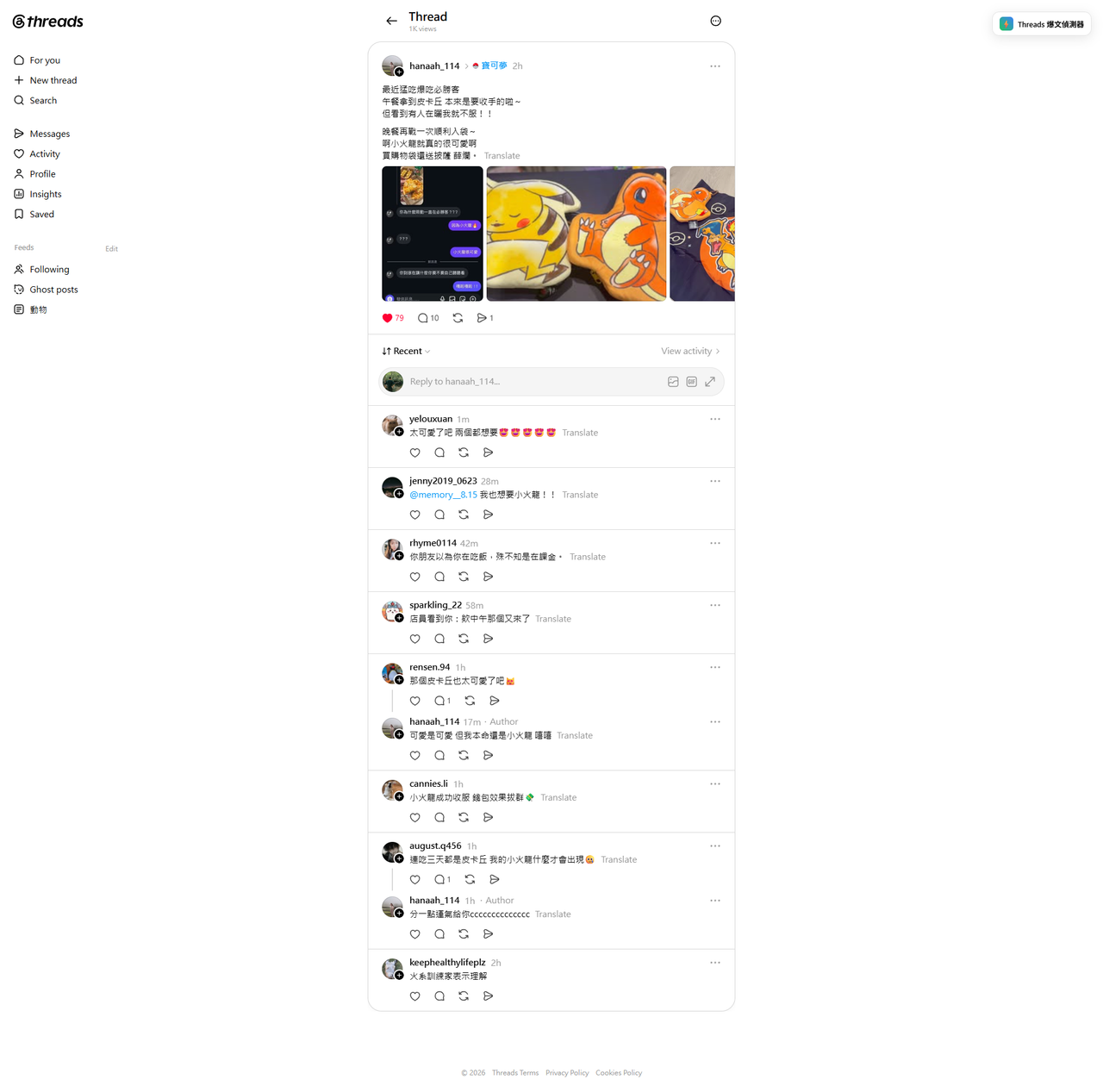Share august.q456's comment
Image resolution: width=1103 pixels, height=1092 pixels.
[x=495, y=879]
